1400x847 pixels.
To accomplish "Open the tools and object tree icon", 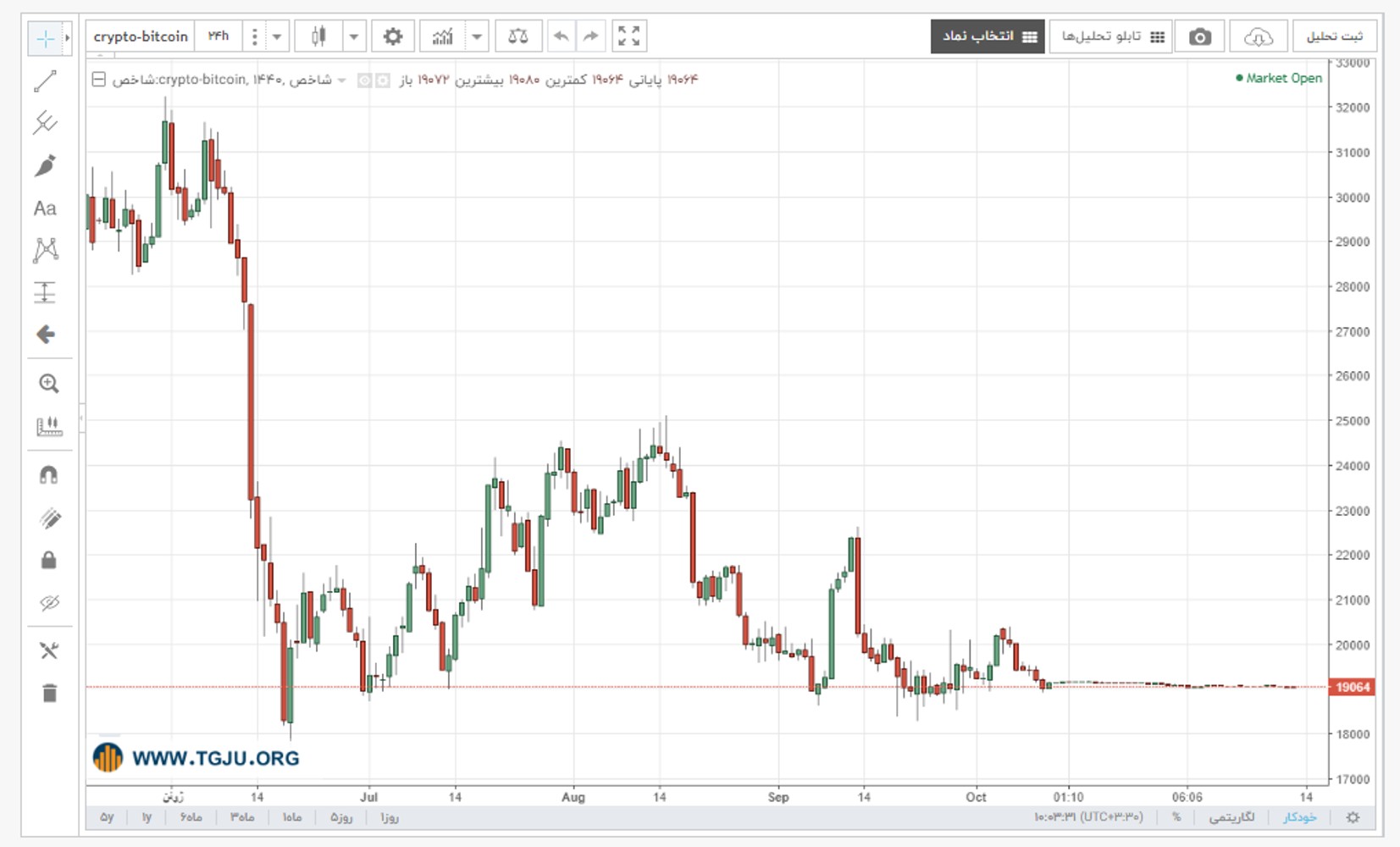I will (x=49, y=650).
